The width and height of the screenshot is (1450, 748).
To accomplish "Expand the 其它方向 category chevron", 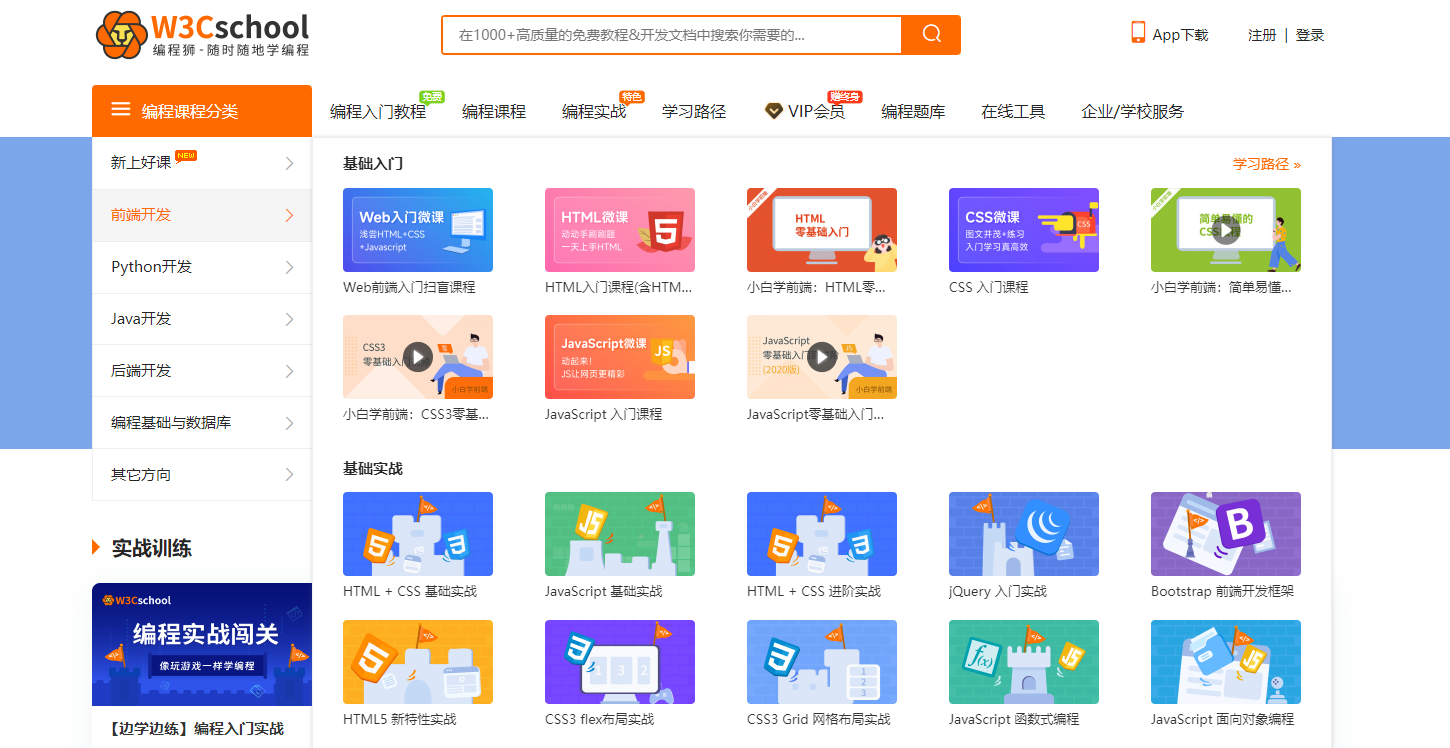I will click(x=289, y=475).
